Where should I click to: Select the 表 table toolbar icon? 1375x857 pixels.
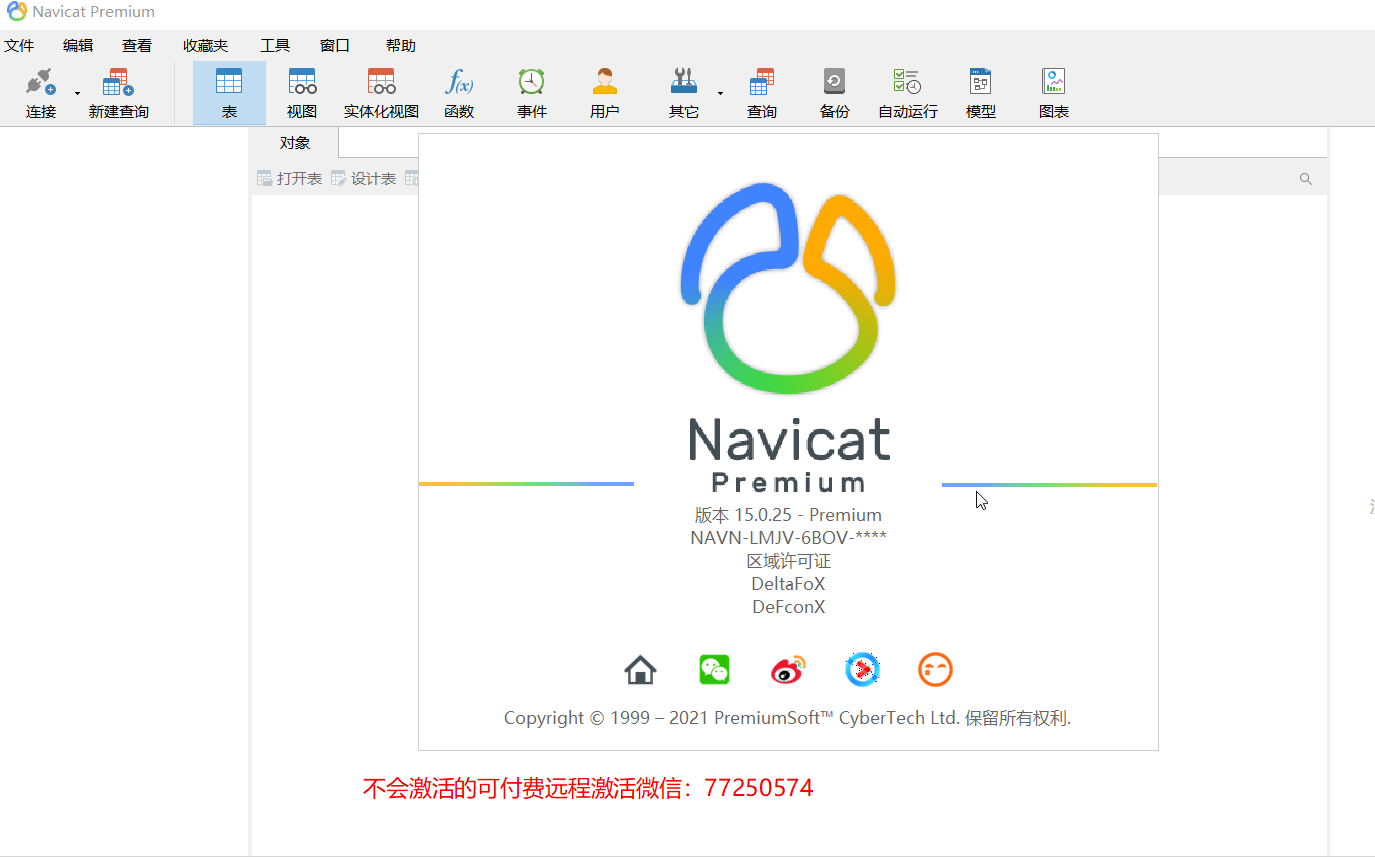(229, 81)
